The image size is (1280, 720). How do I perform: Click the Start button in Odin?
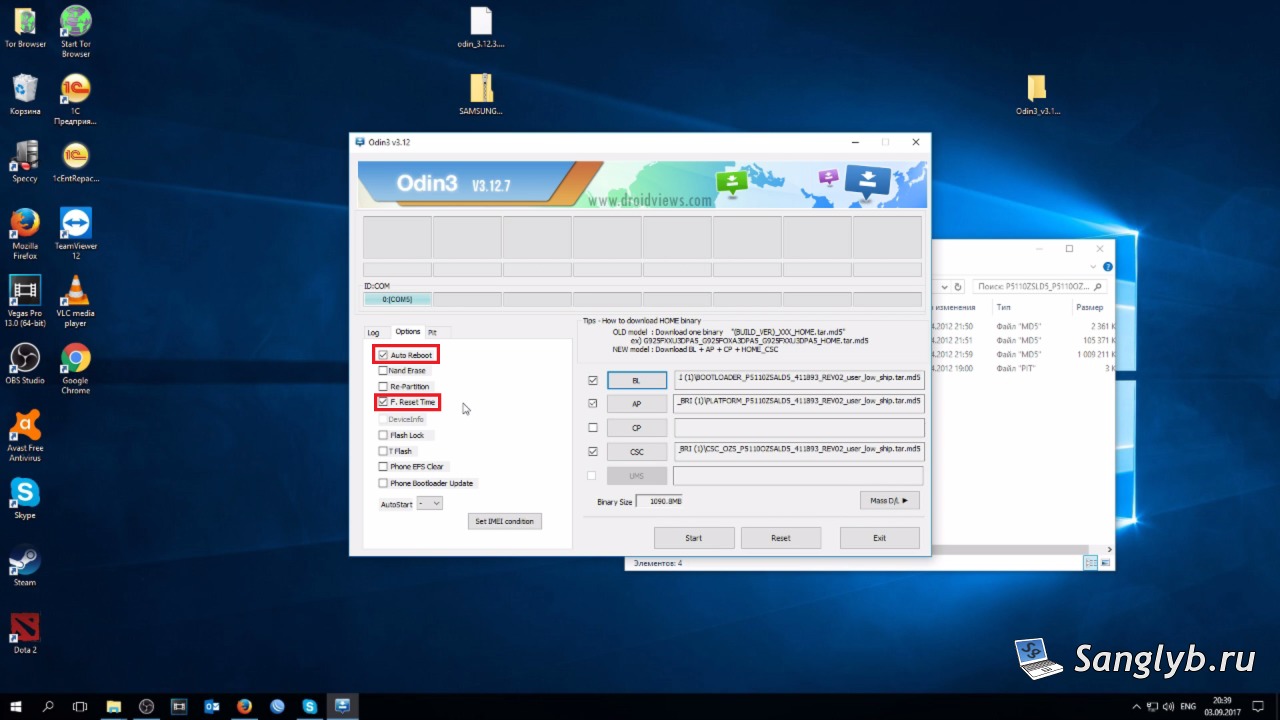point(694,538)
